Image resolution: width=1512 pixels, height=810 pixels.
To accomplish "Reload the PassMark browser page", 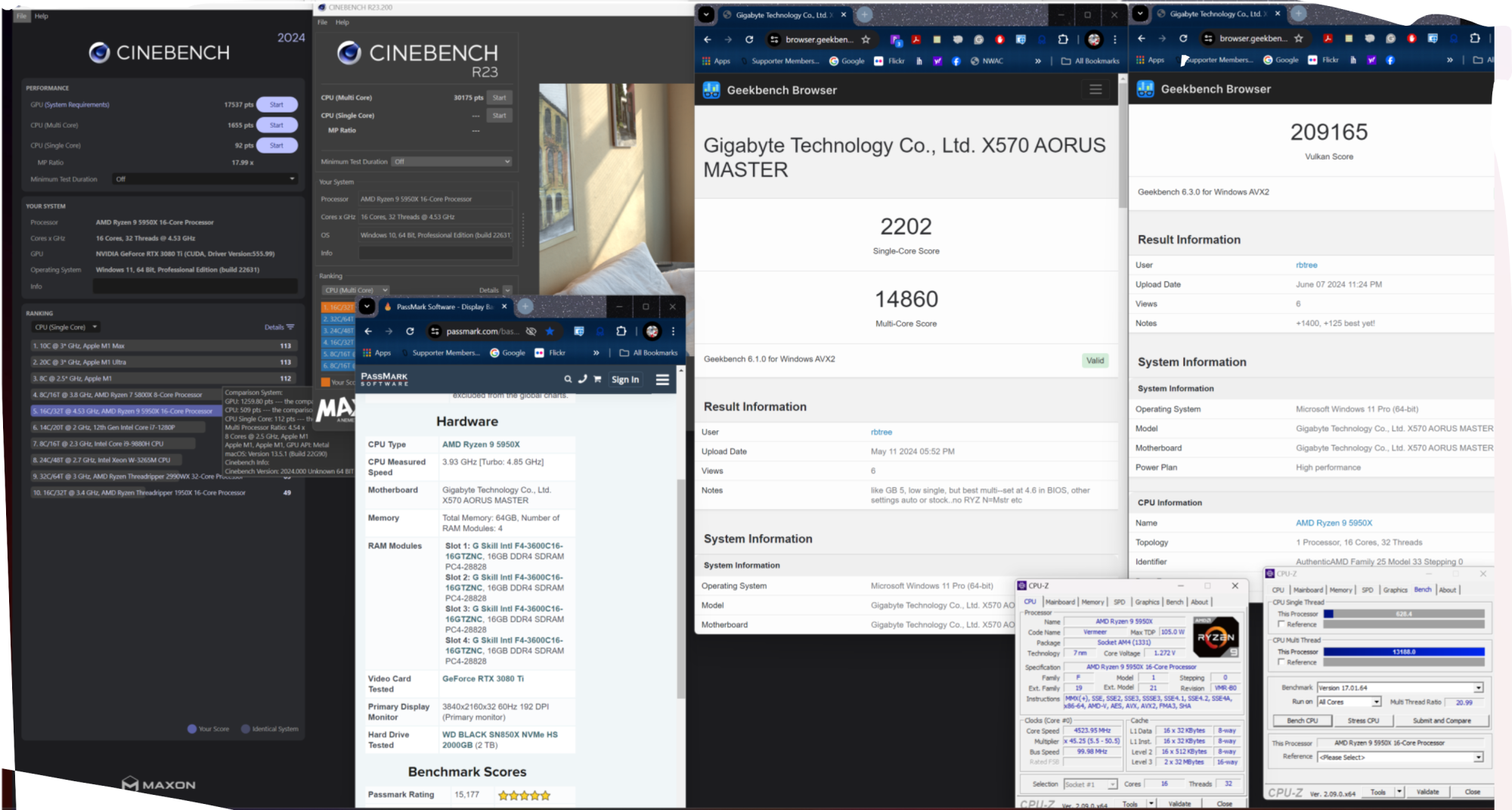I will click(410, 331).
